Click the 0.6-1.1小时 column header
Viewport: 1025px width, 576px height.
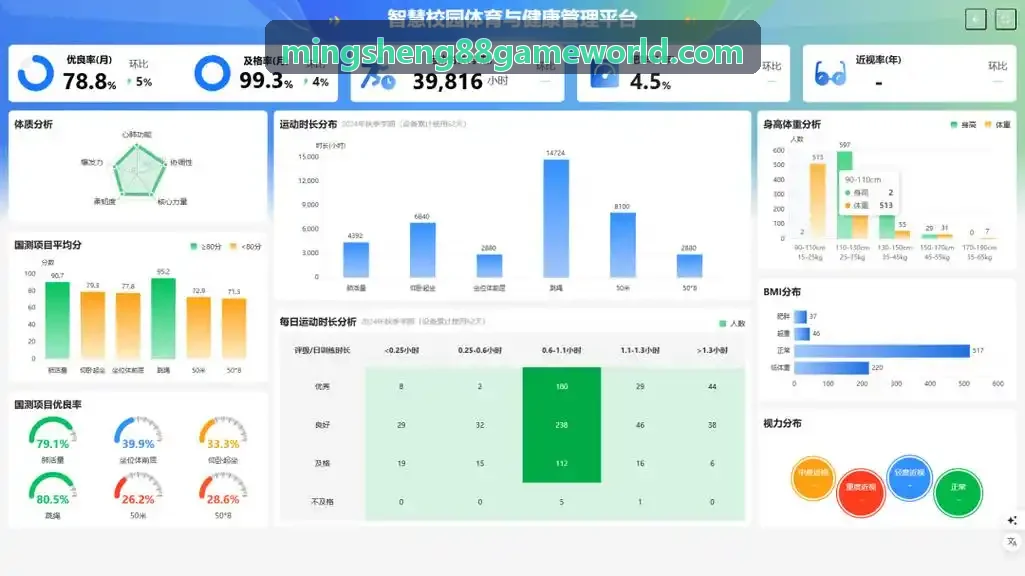(562, 350)
